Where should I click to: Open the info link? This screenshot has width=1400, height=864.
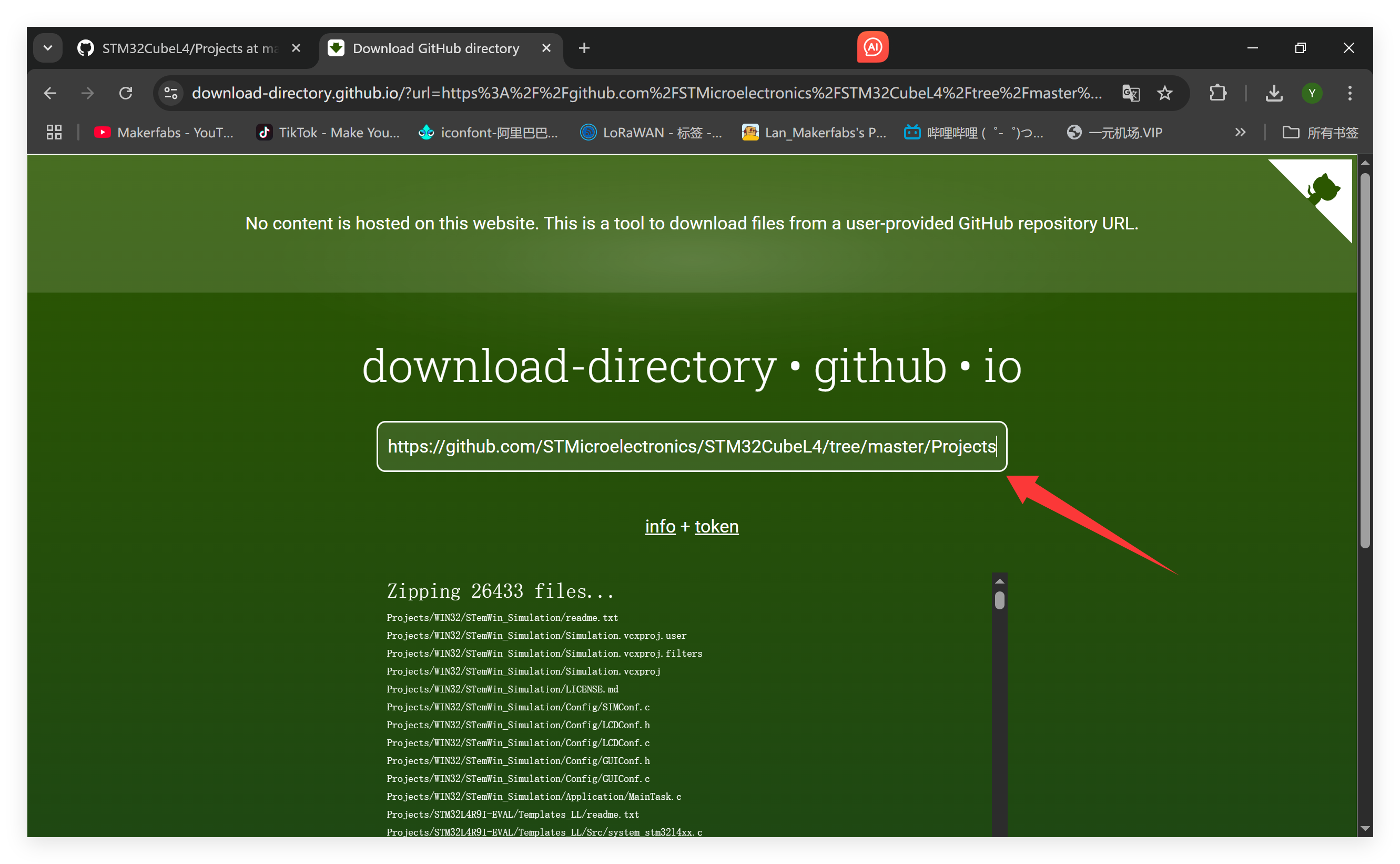(660, 526)
